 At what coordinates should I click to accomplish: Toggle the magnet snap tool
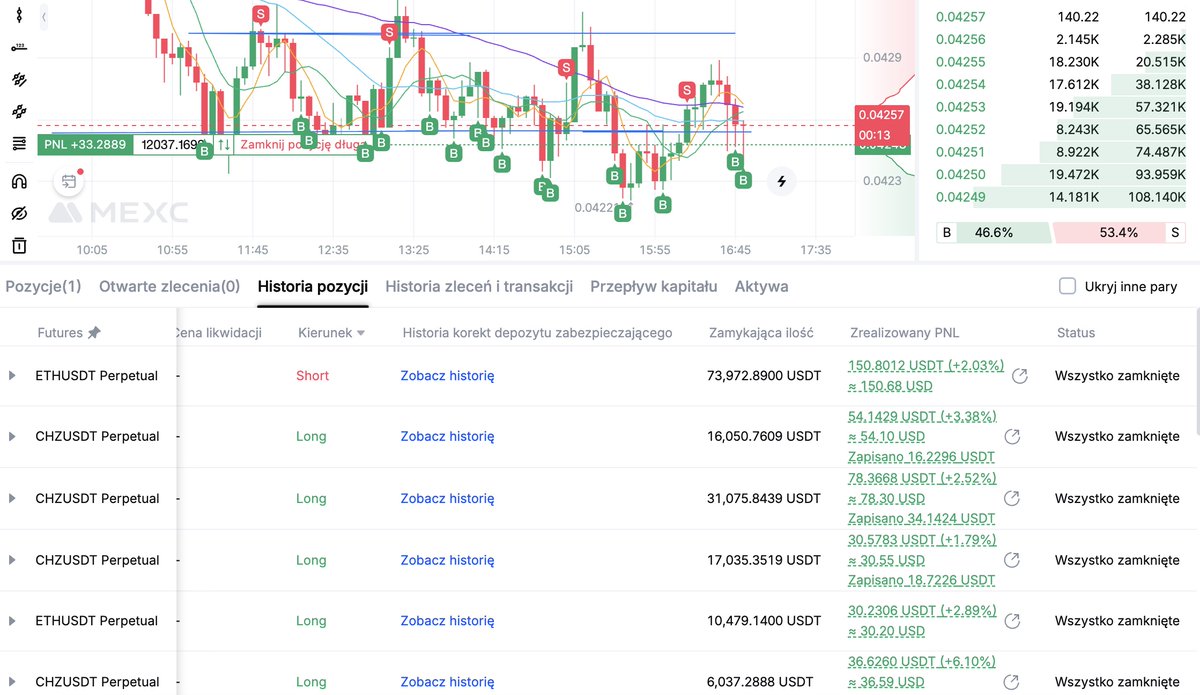pyautogui.click(x=19, y=181)
